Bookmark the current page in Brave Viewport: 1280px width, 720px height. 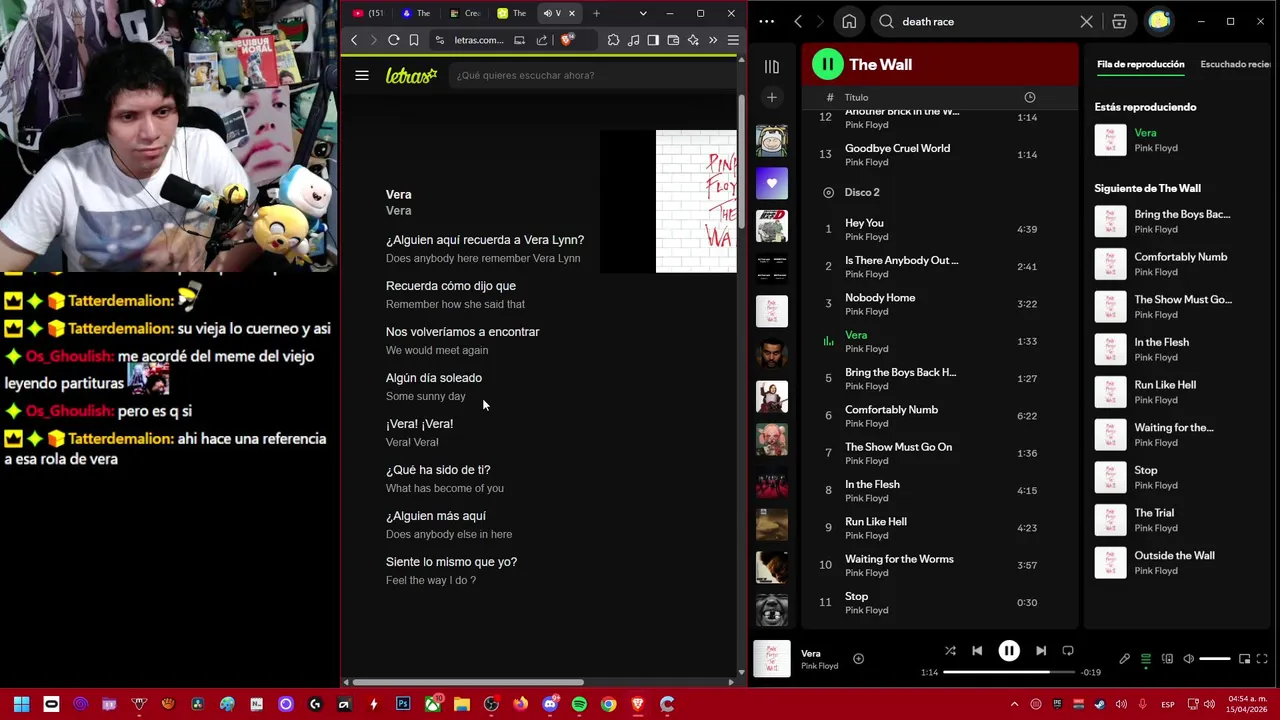click(414, 40)
